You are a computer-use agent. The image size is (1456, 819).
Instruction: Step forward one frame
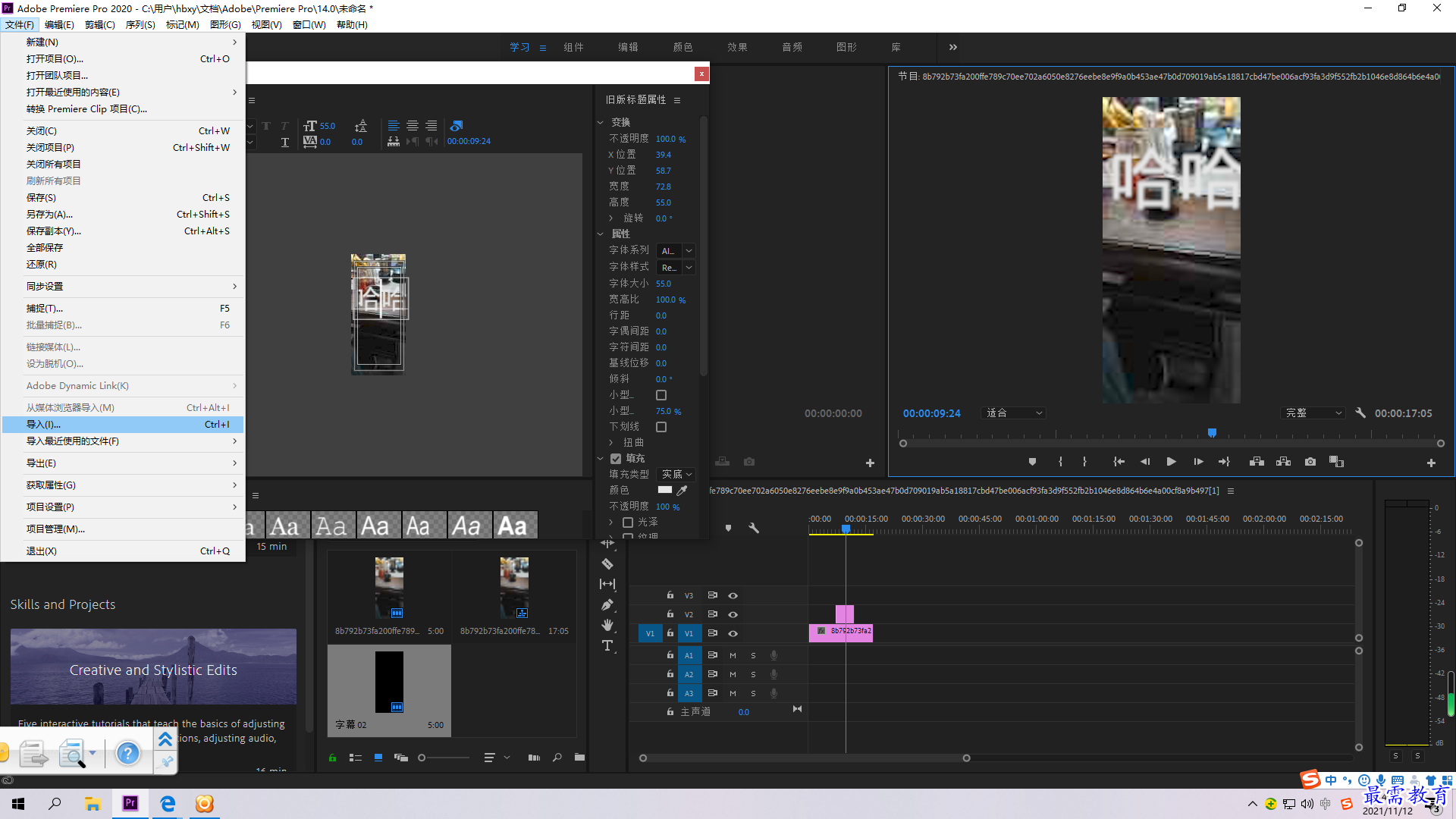(x=1198, y=462)
